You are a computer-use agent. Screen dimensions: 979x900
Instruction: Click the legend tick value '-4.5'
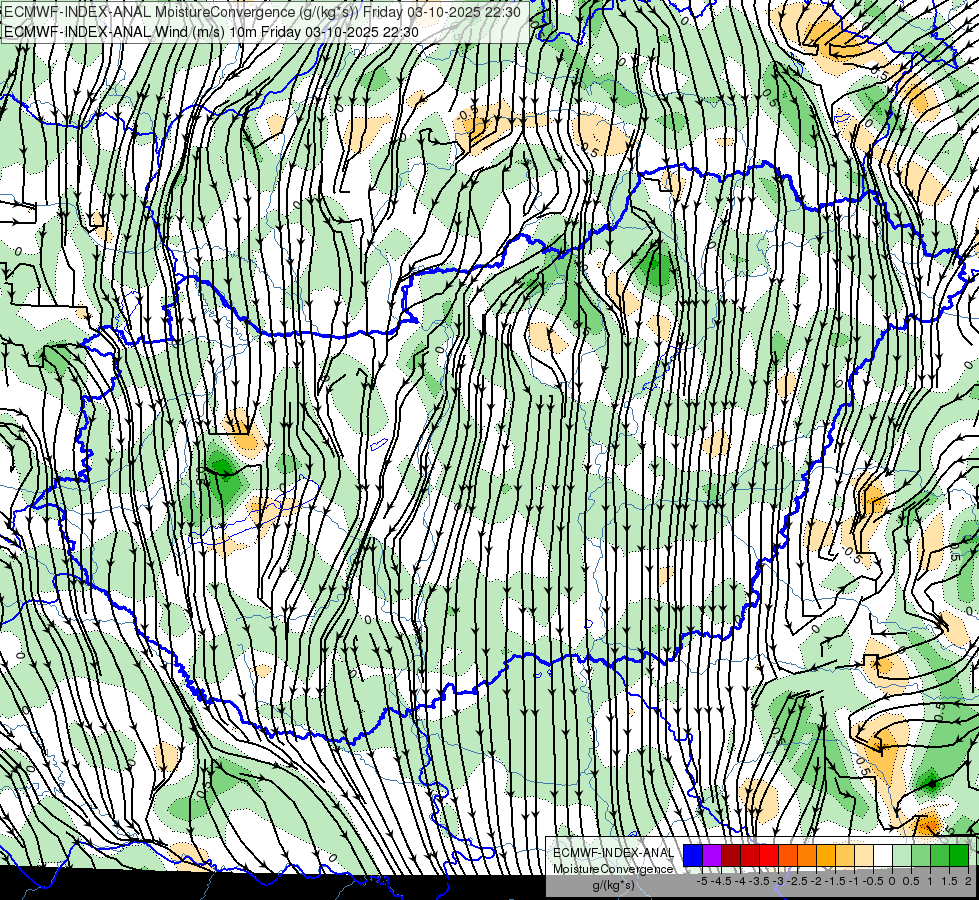coord(722,881)
